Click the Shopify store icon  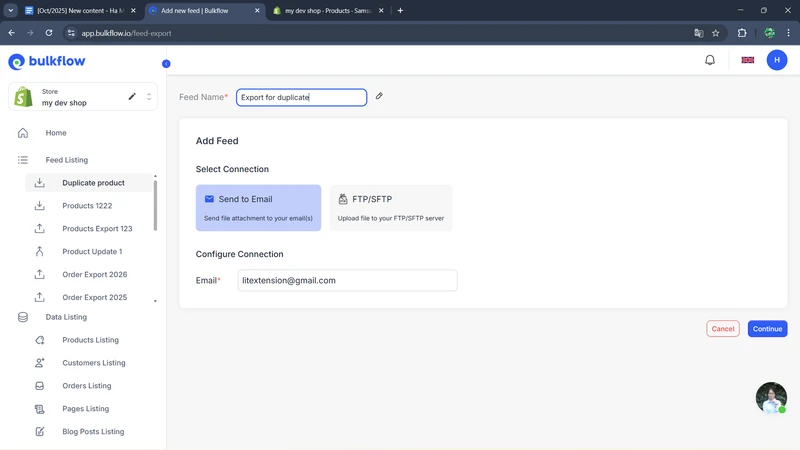point(23,96)
